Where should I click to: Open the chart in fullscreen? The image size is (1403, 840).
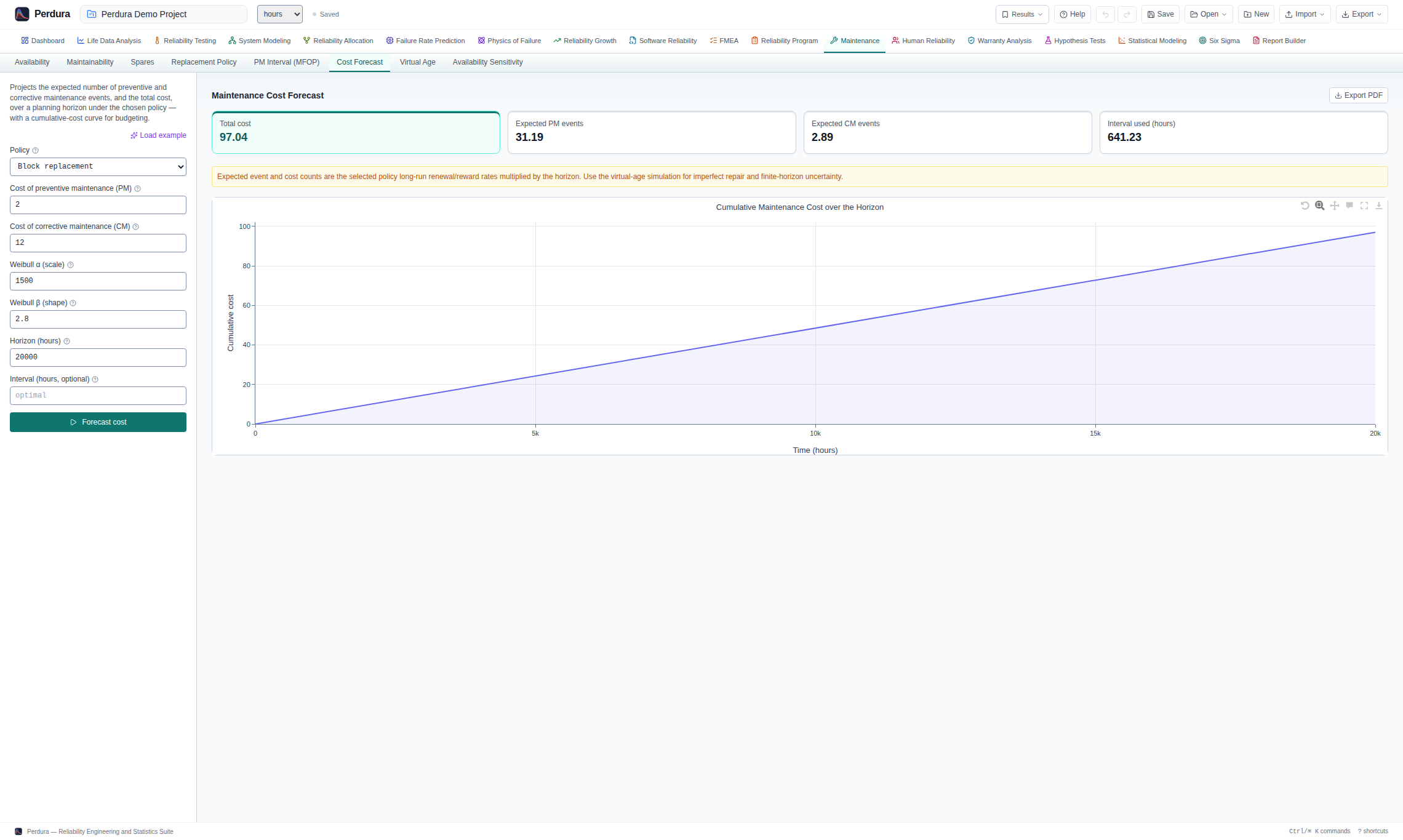point(1364,206)
